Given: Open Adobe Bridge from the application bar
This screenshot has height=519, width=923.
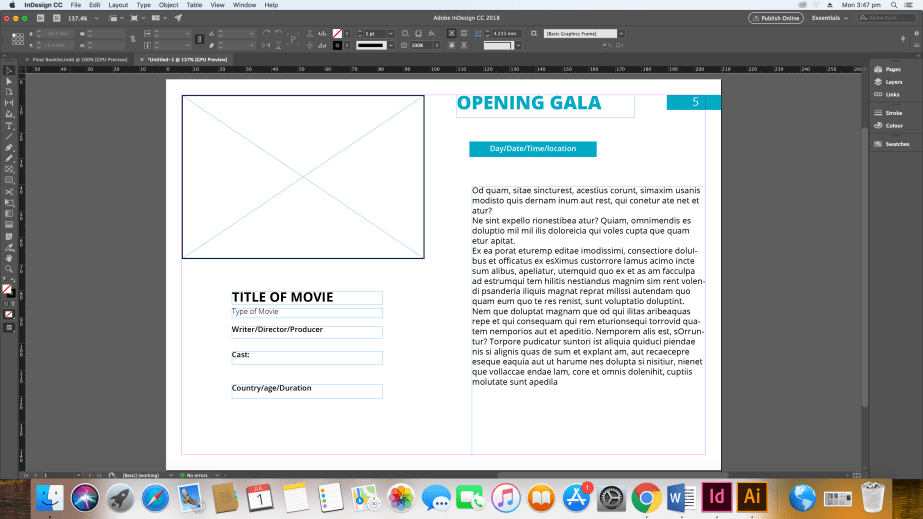Looking at the screenshot, I should point(41,18).
